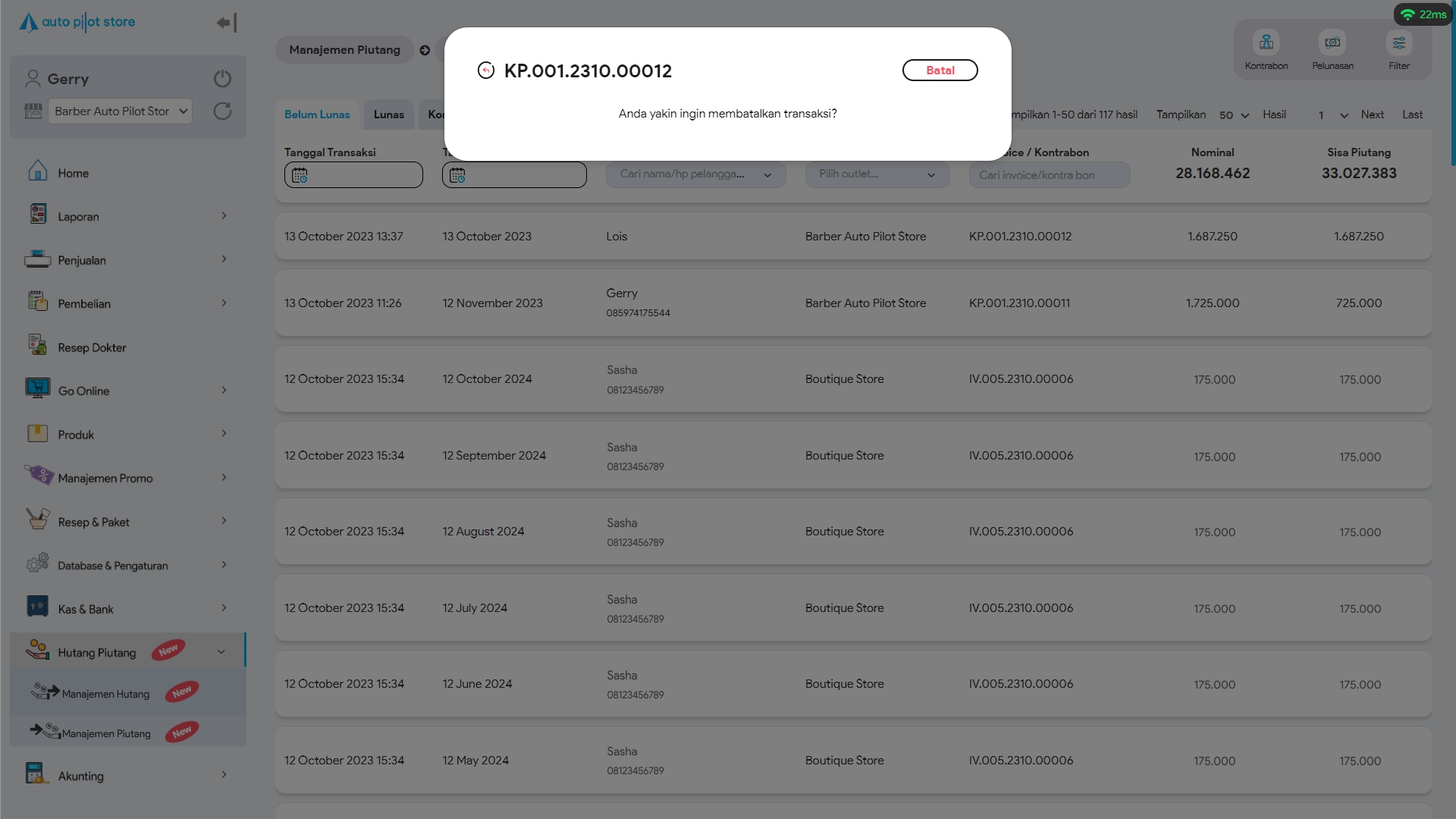The height and width of the screenshot is (819, 1456).
Task: Open the Pelunasan toolbar icon
Action: pyautogui.click(x=1332, y=43)
